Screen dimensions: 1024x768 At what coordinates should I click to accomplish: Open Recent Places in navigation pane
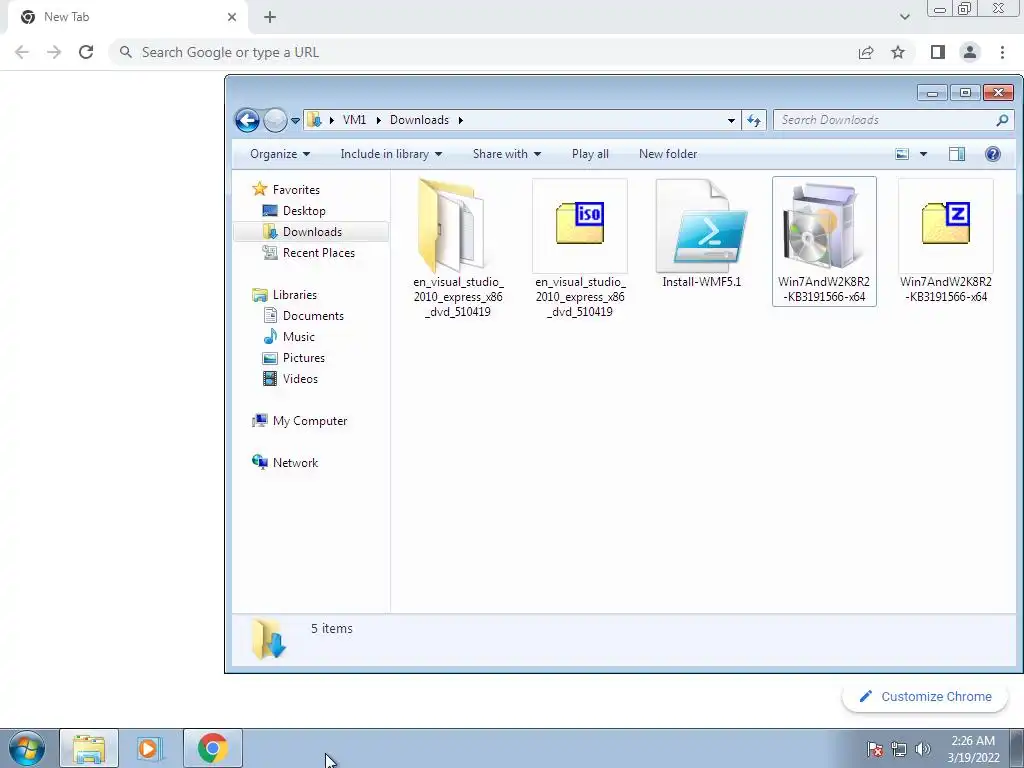click(x=319, y=253)
